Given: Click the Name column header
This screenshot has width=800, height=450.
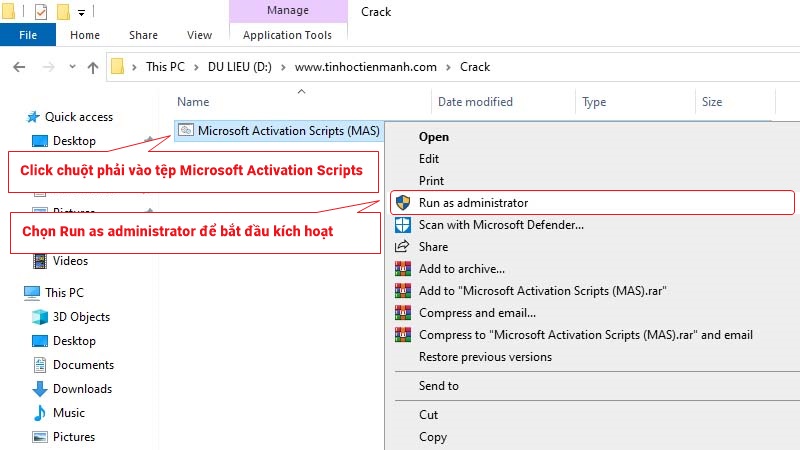Looking at the screenshot, I should click(x=193, y=102).
